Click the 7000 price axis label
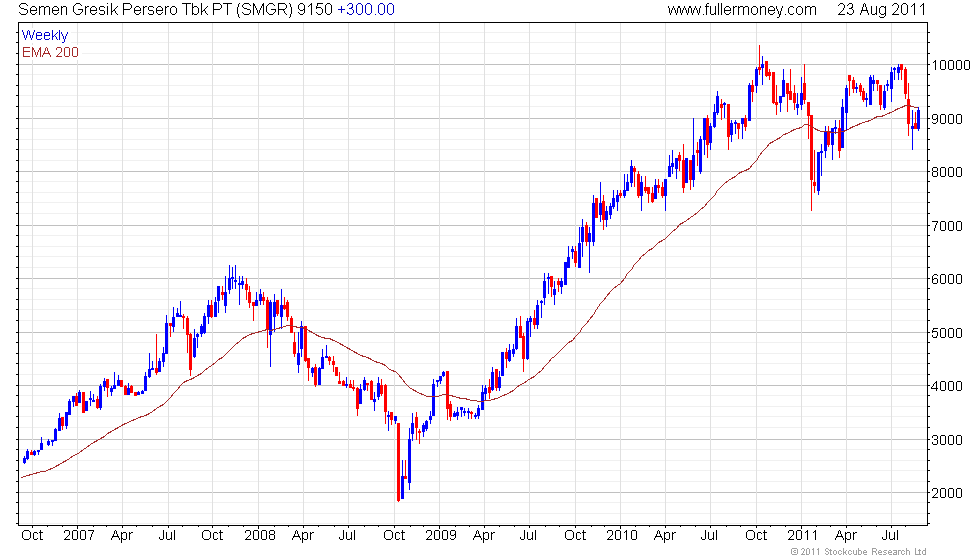The width and height of the screenshot is (980, 560). (948, 226)
